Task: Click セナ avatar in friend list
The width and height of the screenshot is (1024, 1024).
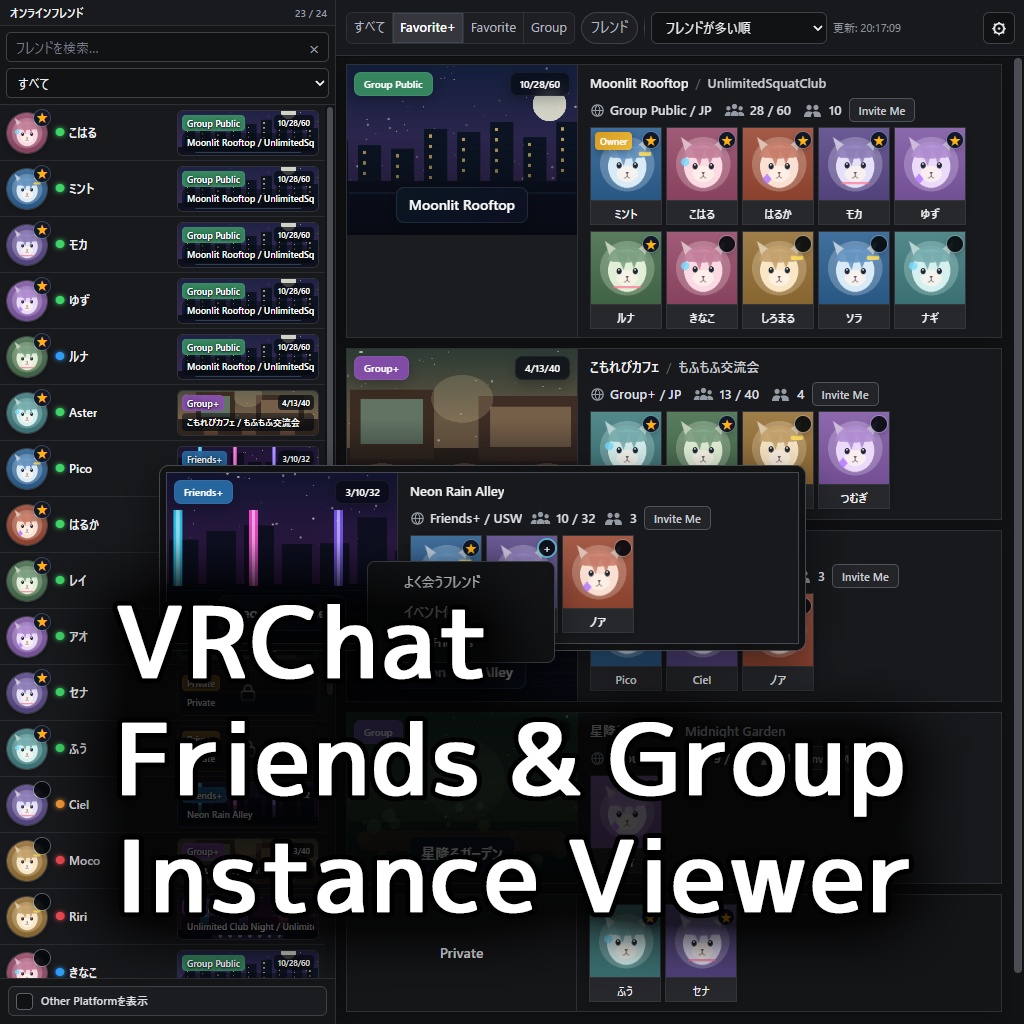Action: (27, 693)
